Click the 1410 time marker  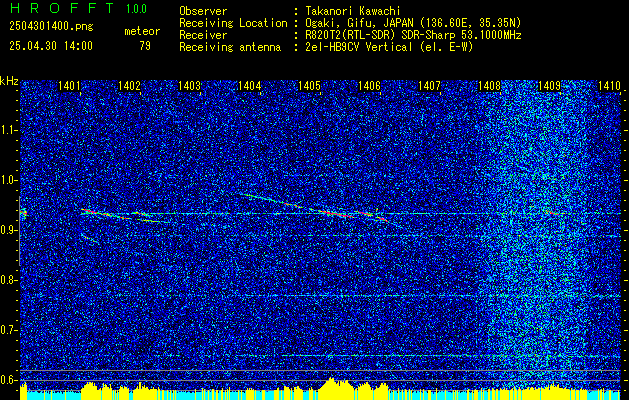coord(609,85)
